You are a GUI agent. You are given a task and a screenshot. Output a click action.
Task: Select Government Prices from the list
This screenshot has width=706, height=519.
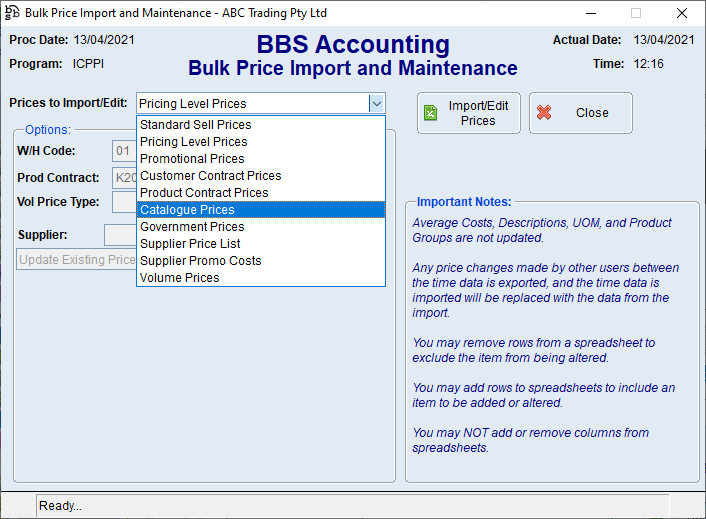pyautogui.click(x=192, y=227)
